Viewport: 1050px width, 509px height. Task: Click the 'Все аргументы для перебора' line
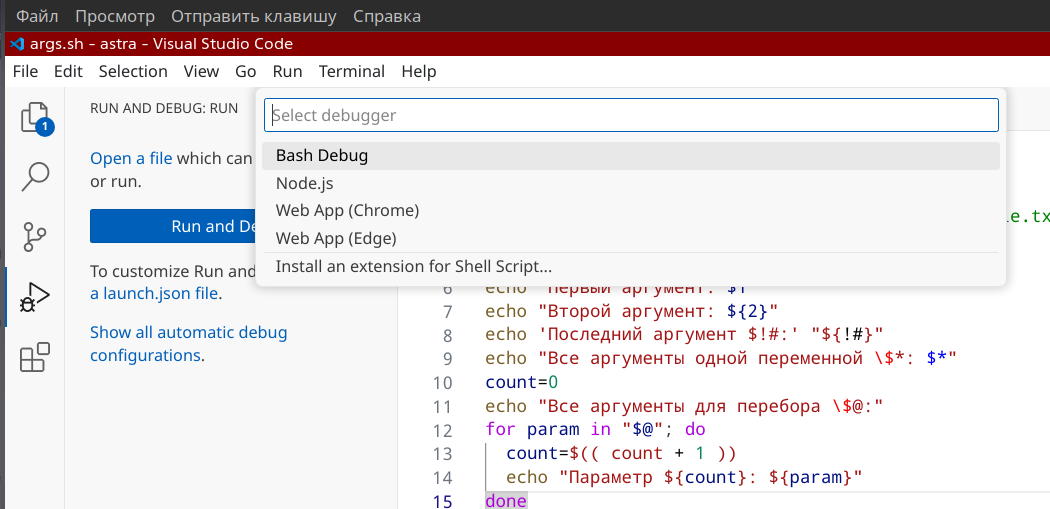(684, 406)
